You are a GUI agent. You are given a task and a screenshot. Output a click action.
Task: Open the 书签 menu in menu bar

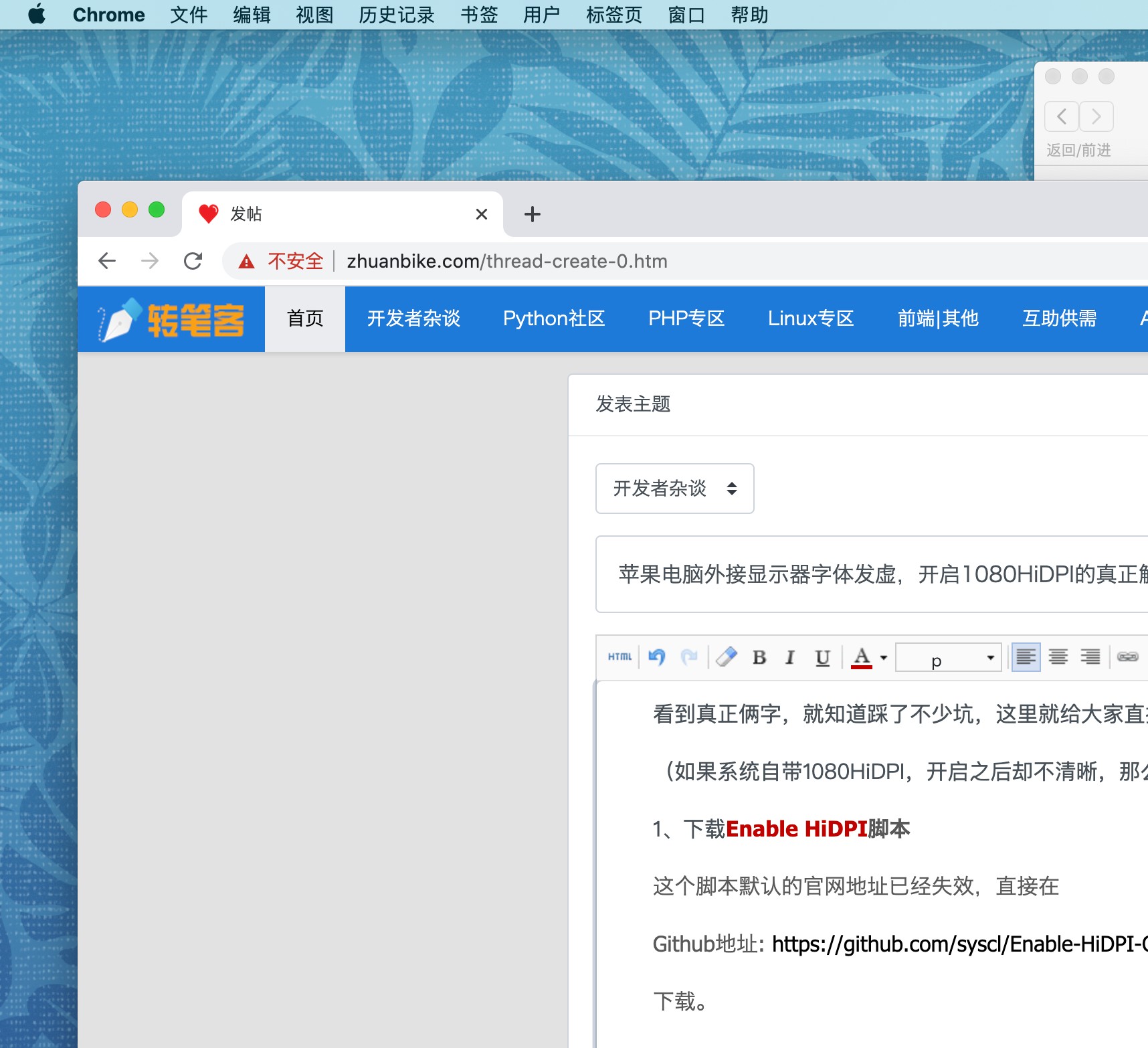(x=479, y=15)
